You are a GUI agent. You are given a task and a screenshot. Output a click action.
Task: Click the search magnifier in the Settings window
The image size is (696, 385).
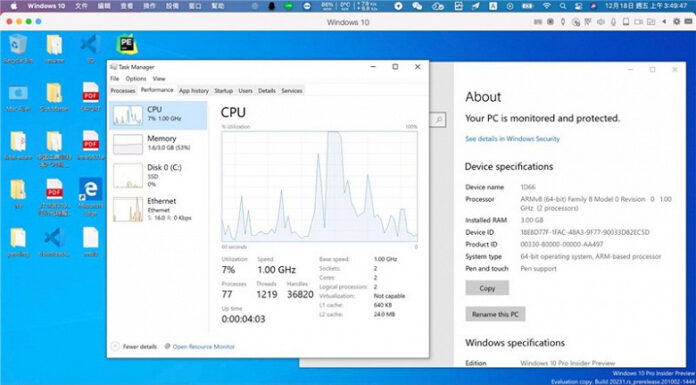(439, 119)
